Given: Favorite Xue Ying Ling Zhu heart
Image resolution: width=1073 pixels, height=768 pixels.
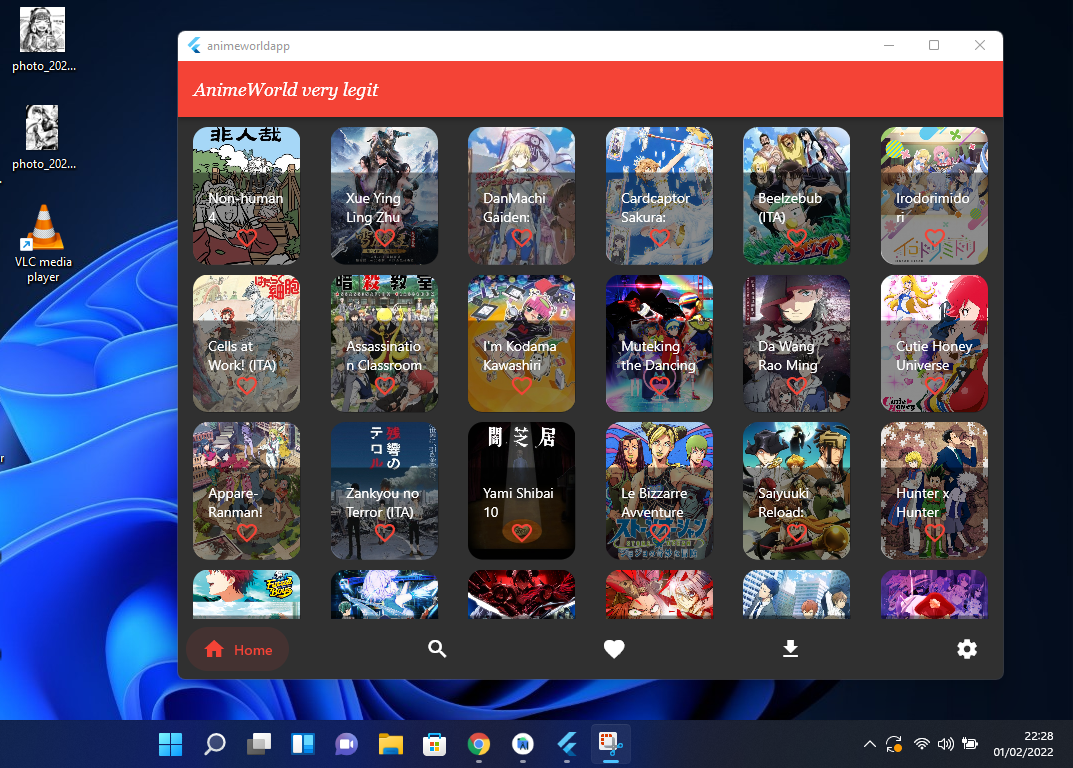Looking at the screenshot, I should (385, 238).
